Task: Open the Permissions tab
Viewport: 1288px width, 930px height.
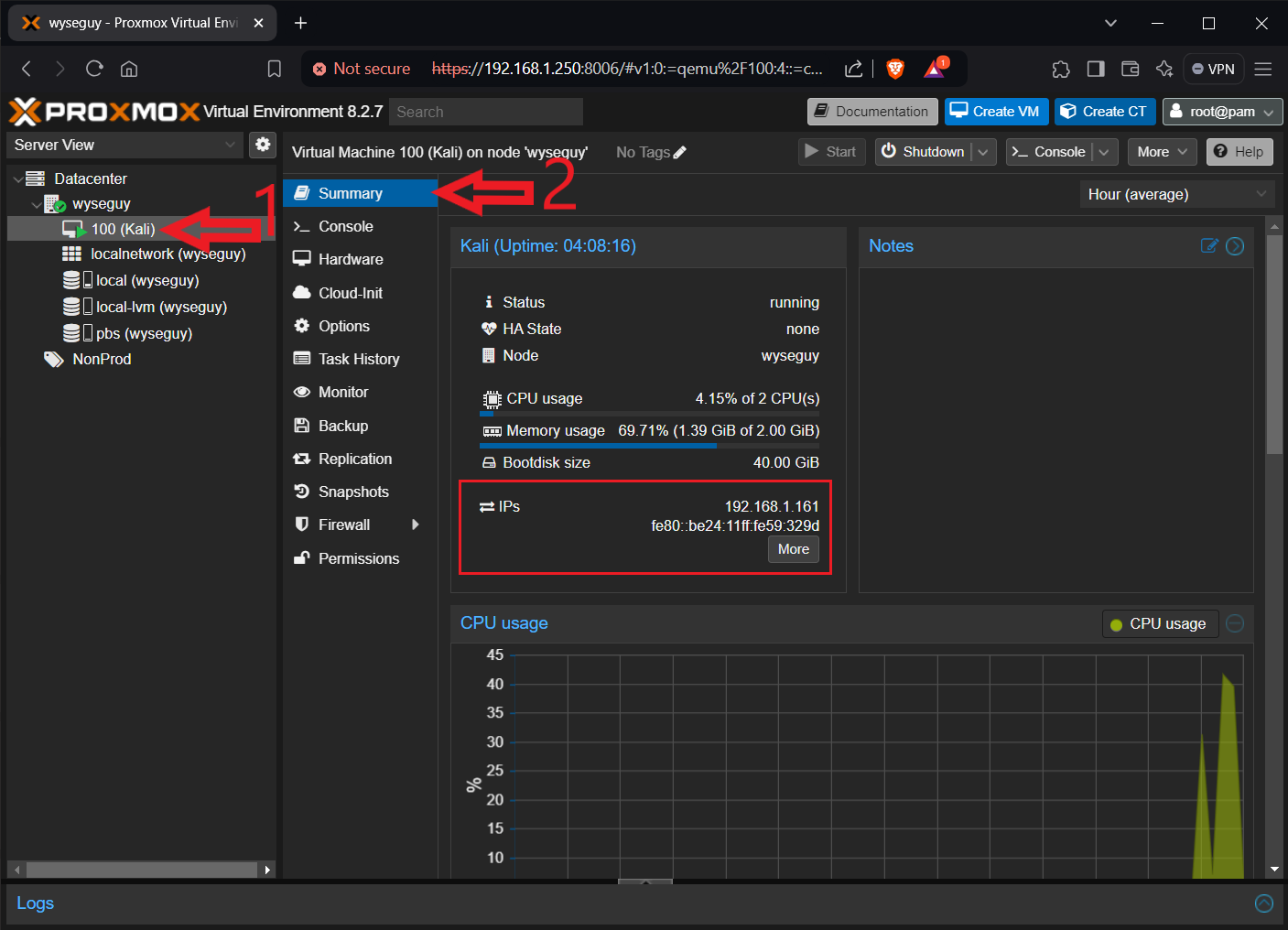Action: [x=361, y=558]
